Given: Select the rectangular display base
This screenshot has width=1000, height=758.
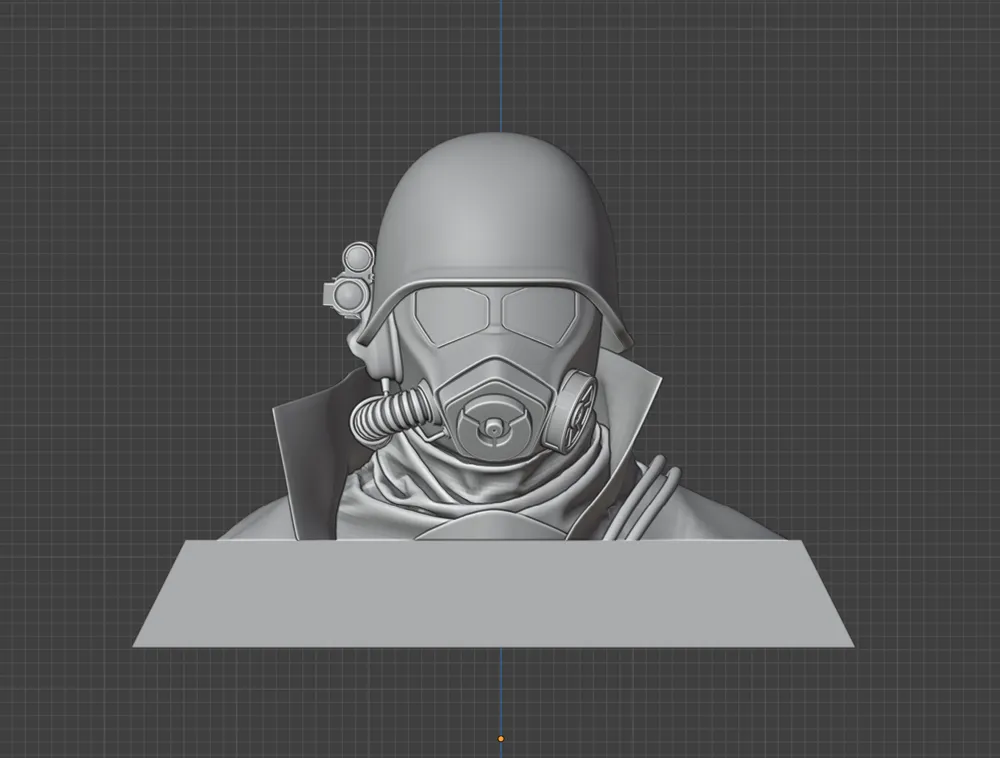Looking at the screenshot, I should coord(490,590).
